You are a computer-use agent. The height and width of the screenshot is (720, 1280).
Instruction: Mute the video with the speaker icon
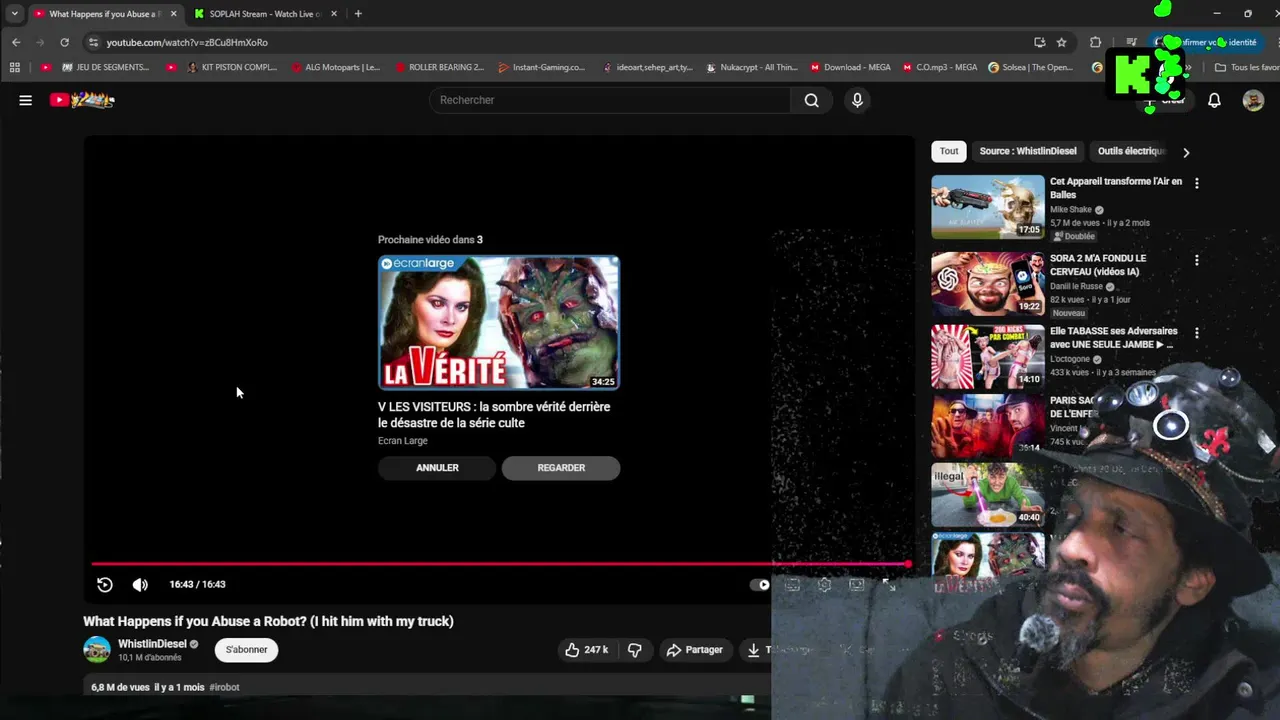[x=140, y=585]
